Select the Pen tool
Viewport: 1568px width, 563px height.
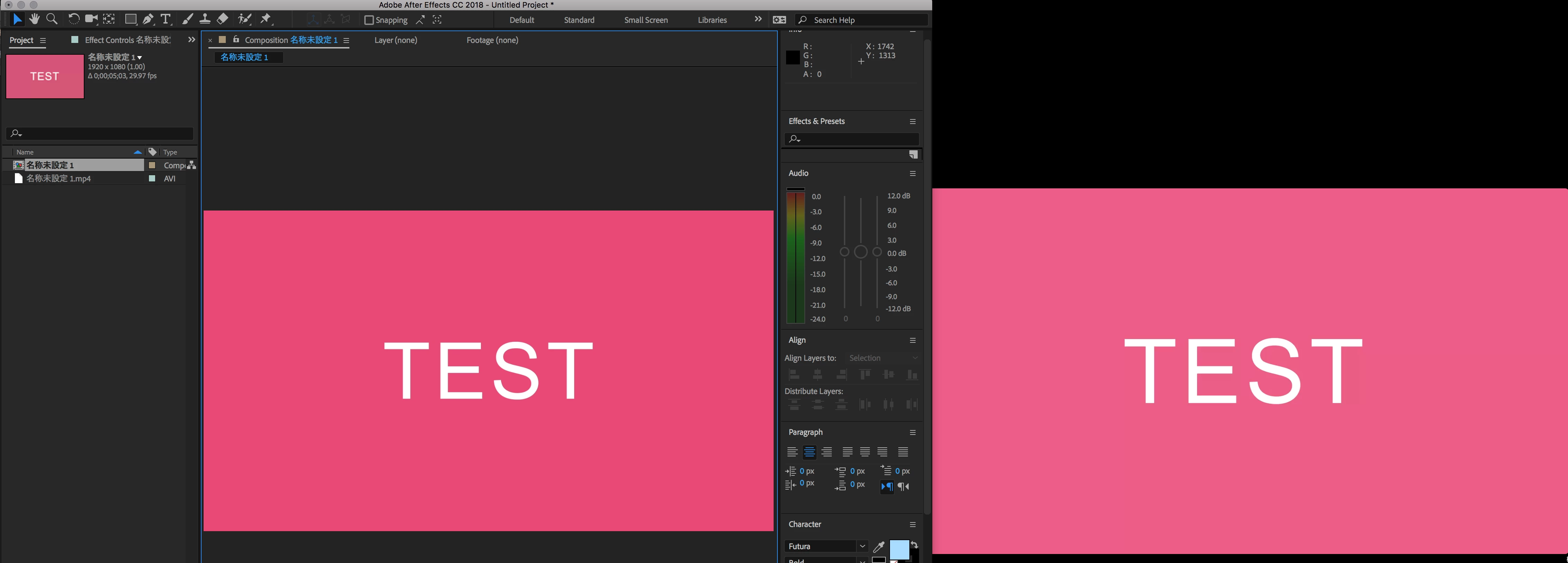[148, 19]
